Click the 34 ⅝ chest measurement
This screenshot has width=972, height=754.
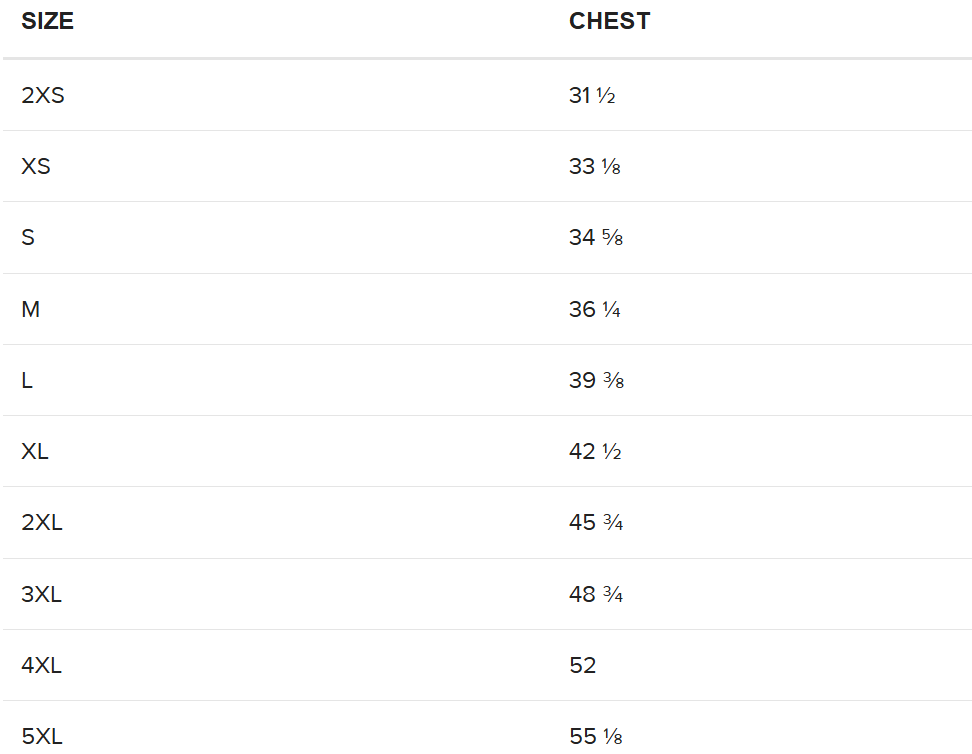tap(596, 238)
